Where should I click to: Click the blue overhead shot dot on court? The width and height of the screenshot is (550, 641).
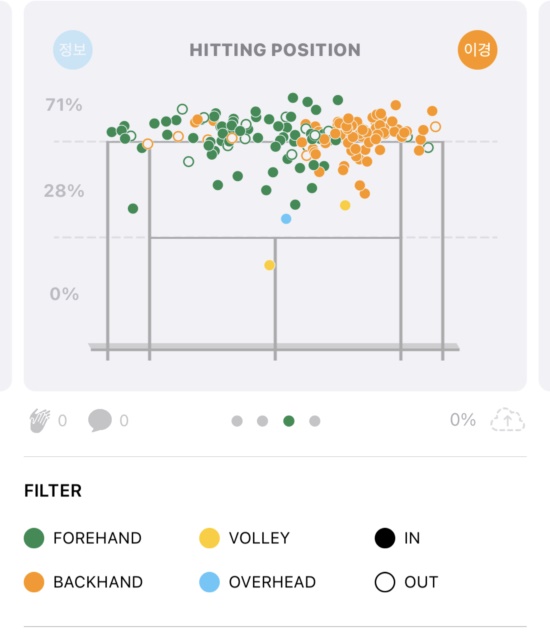pos(286,219)
